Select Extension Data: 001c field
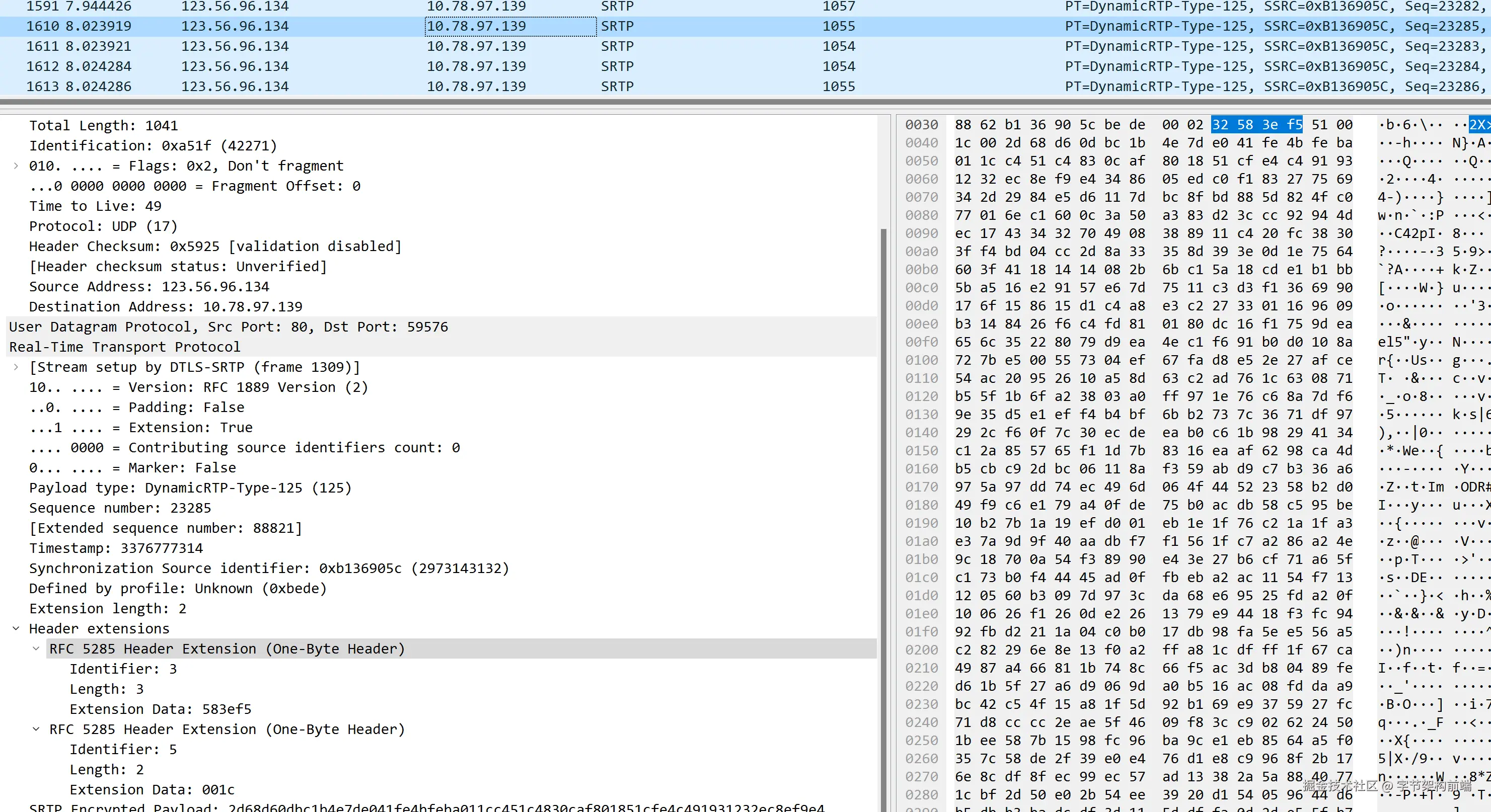This screenshot has width=1491, height=812. coord(152,789)
